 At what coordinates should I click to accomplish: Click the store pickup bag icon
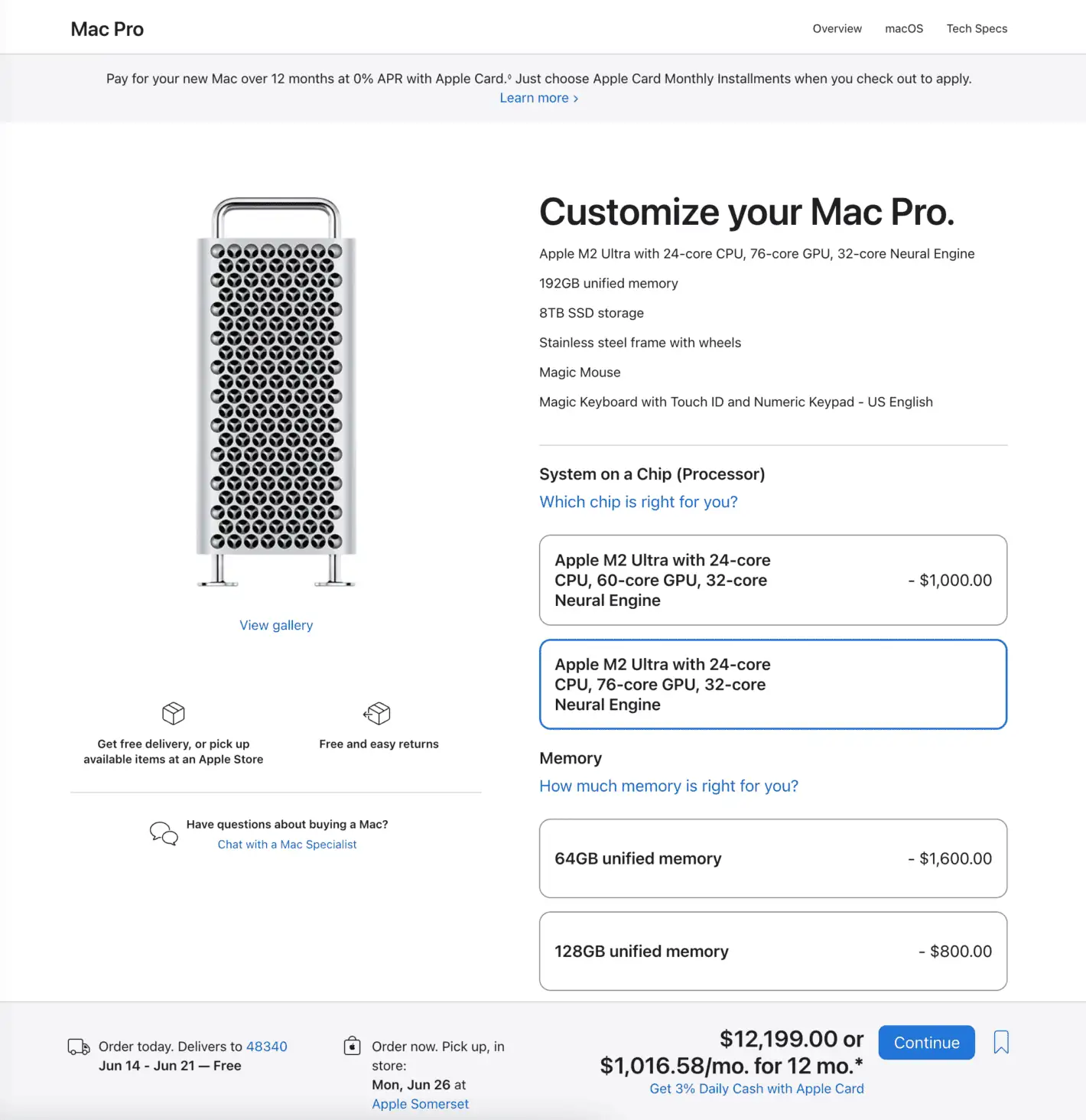coord(352,1045)
